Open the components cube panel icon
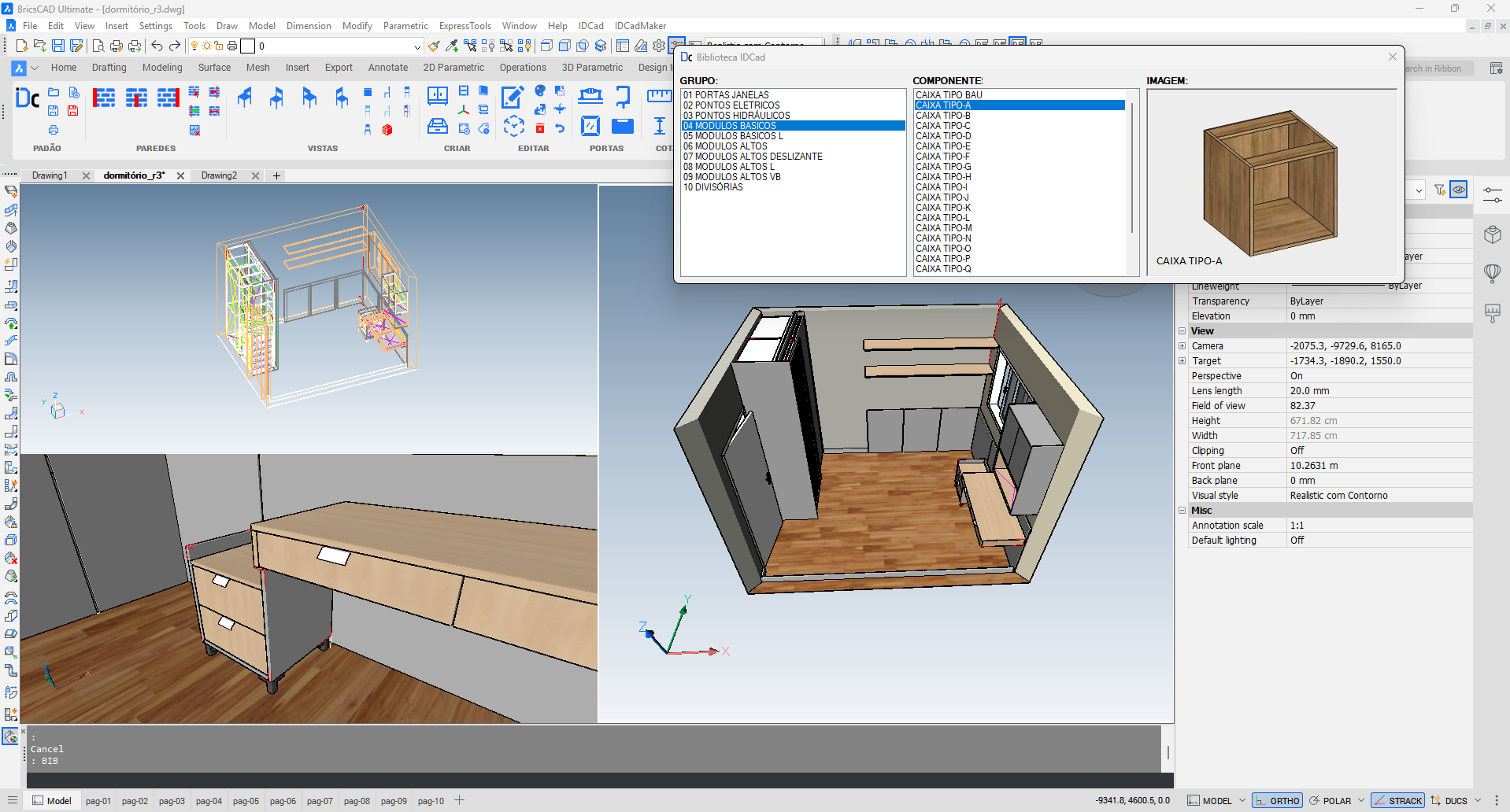The image size is (1510, 812). [x=1492, y=234]
